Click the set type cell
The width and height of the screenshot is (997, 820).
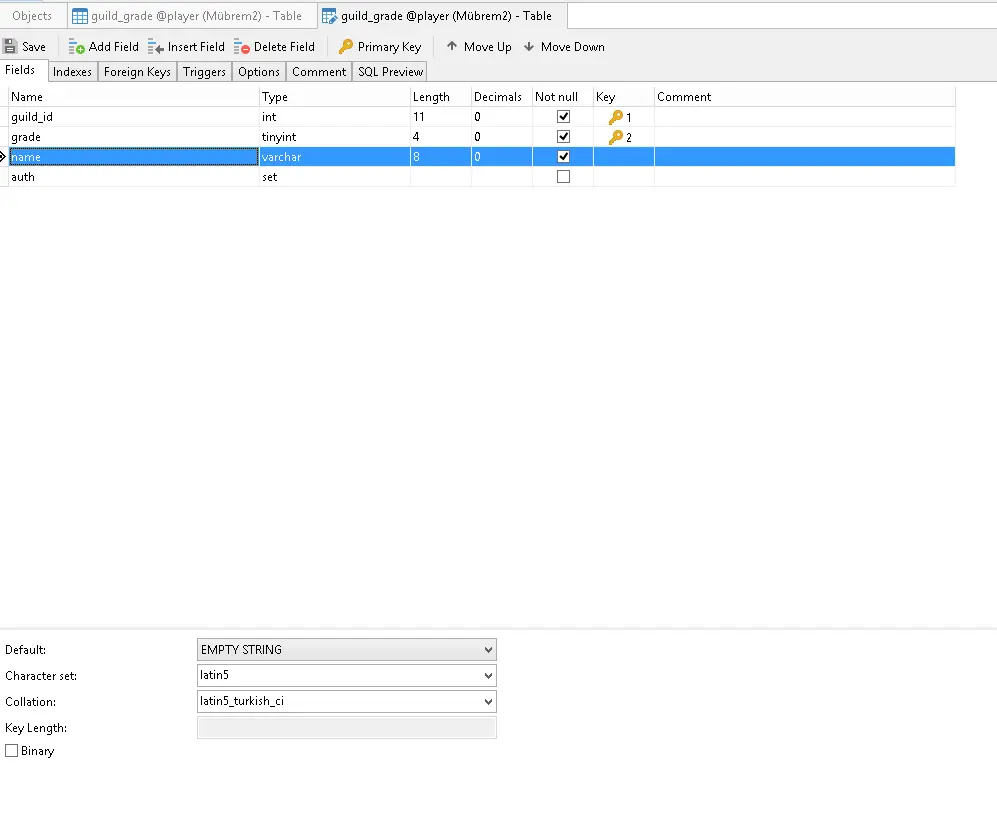click(334, 177)
